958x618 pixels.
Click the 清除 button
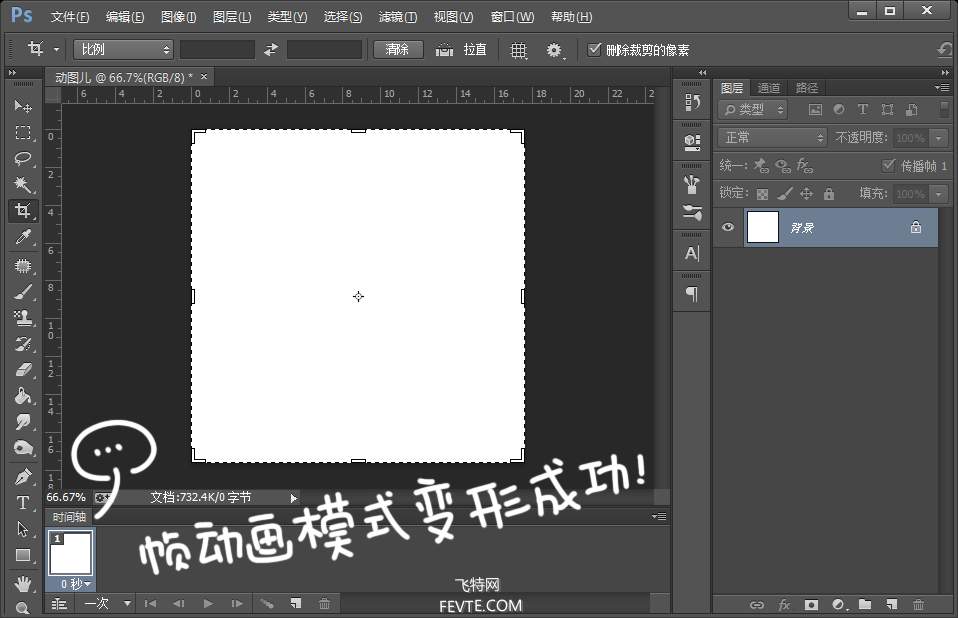(x=398, y=49)
